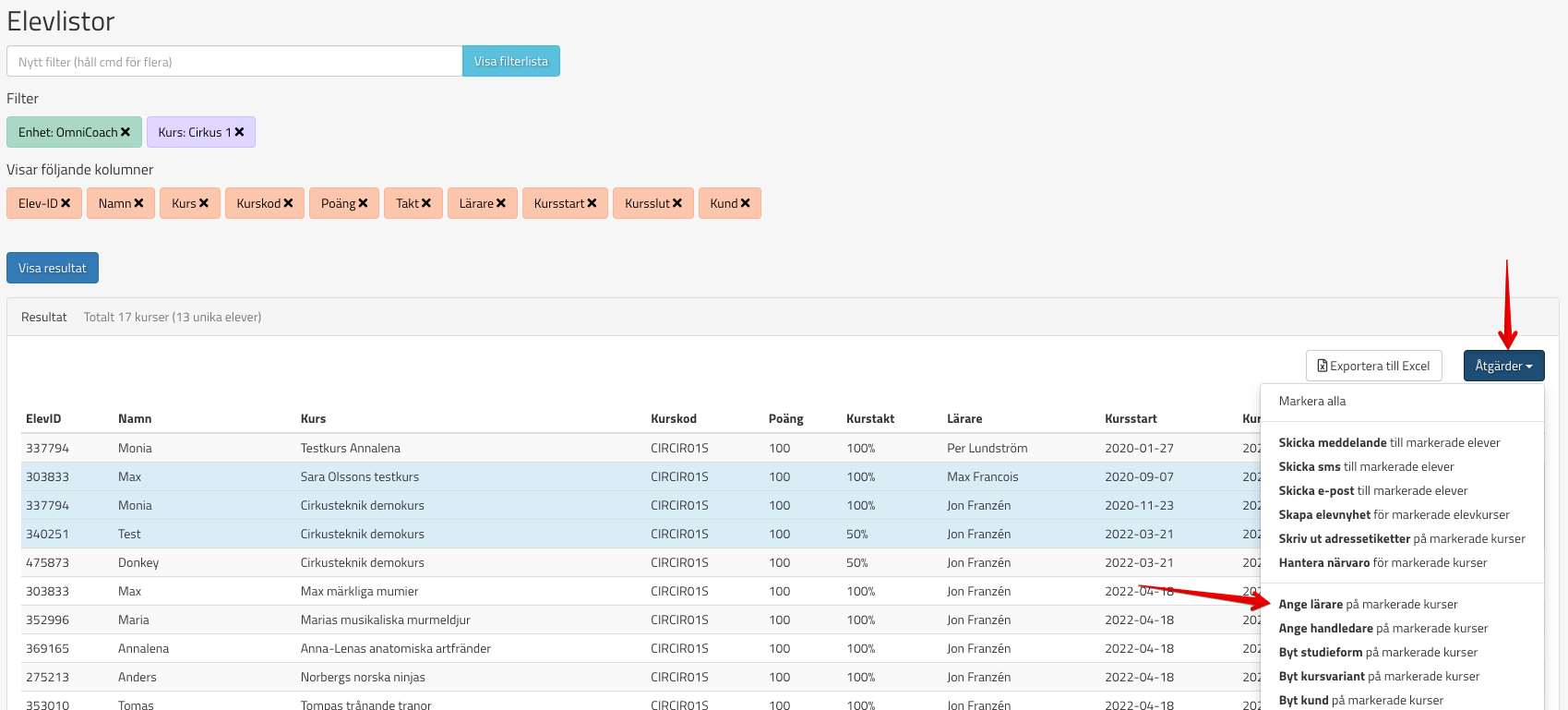Click the Visa filterlista button
Image resolution: width=1568 pixels, height=710 pixels.
[510, 61]
